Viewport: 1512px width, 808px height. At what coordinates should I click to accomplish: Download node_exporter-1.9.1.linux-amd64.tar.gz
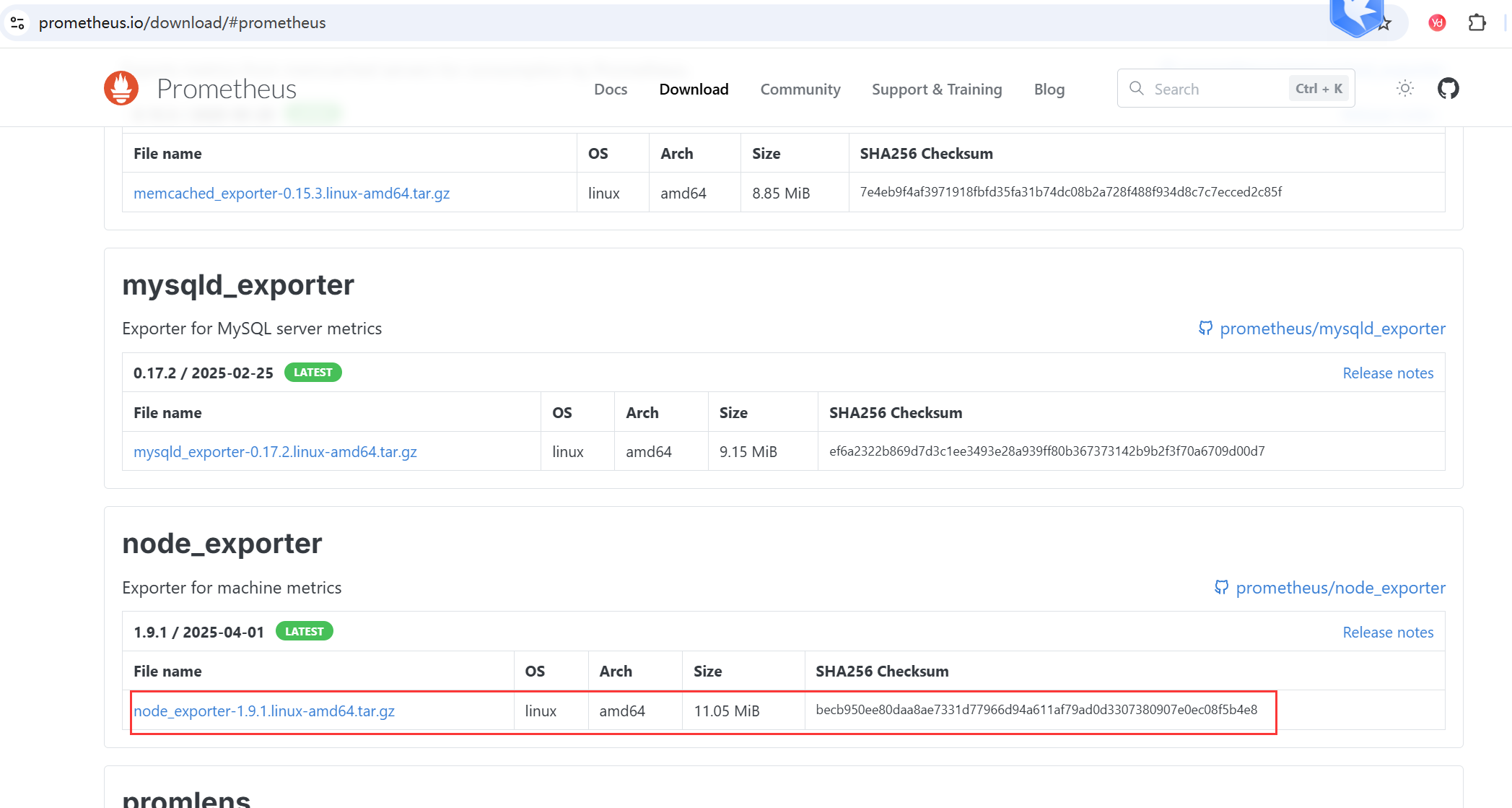point(264,711)
